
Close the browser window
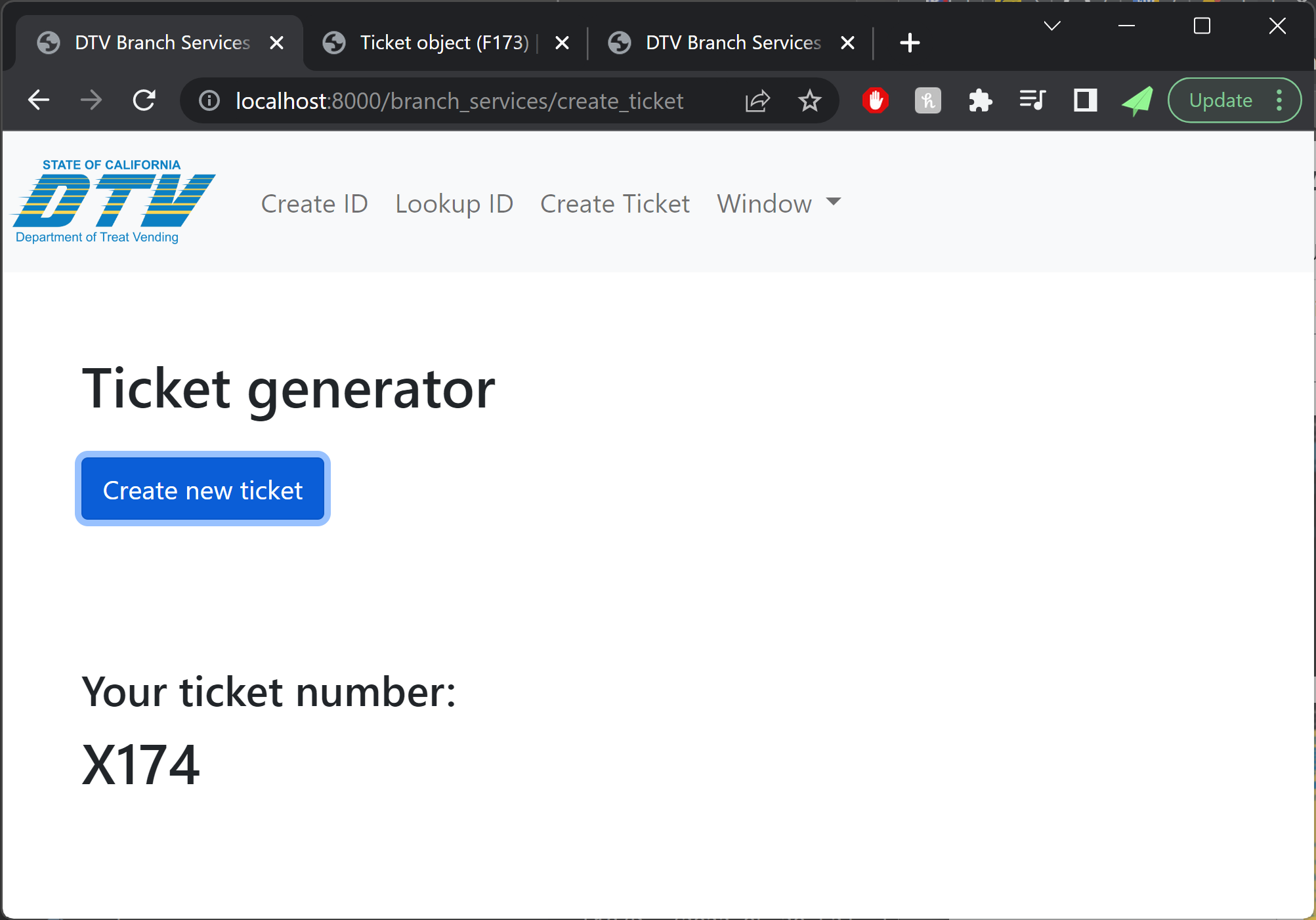click(x=1277, y=26)
